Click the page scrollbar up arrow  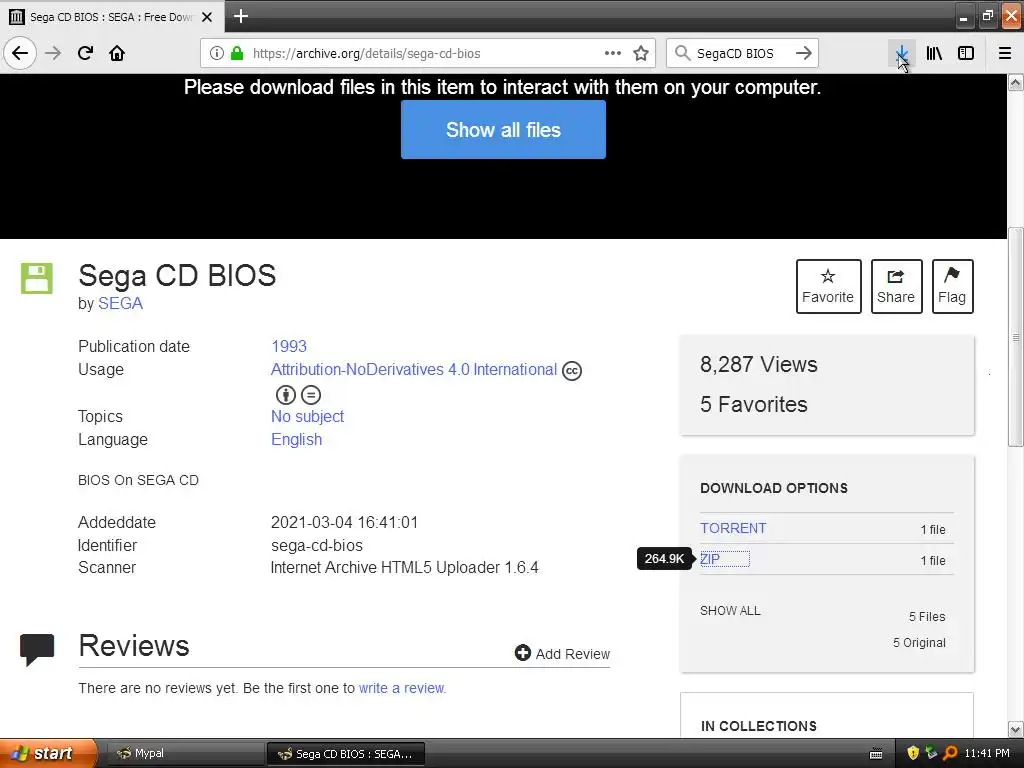pos(1015,82)
